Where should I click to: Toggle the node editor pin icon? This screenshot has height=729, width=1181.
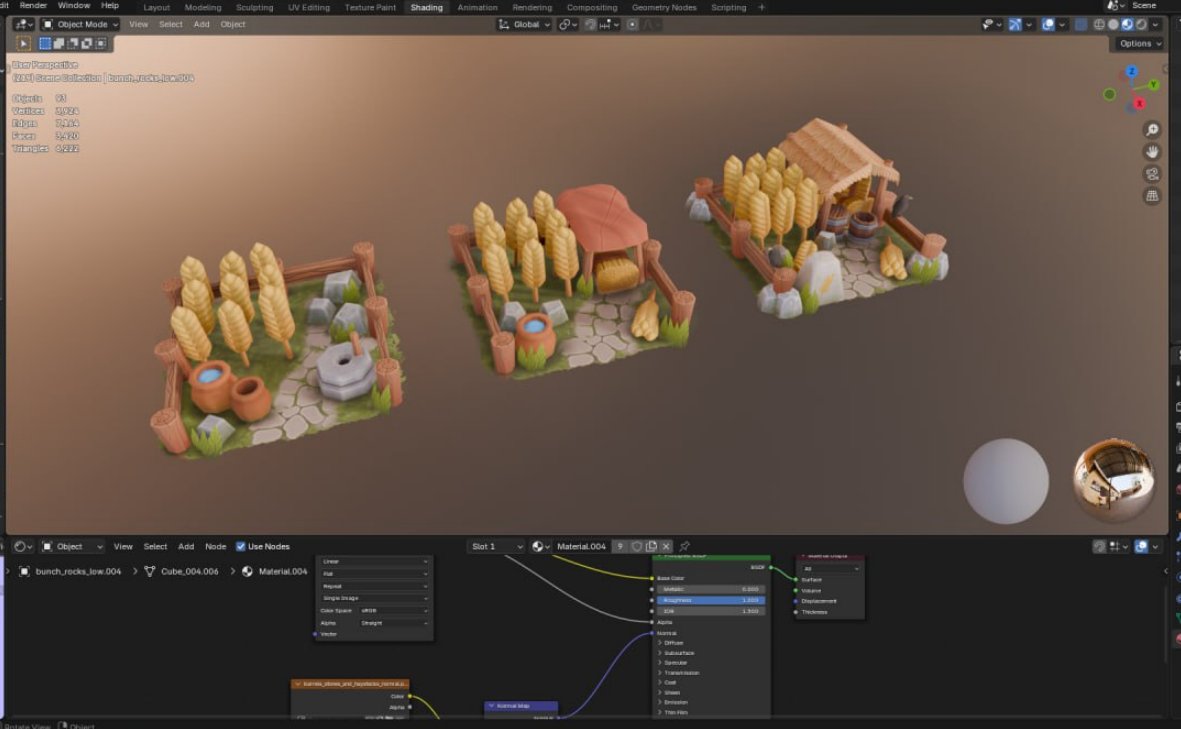[685, 547]
